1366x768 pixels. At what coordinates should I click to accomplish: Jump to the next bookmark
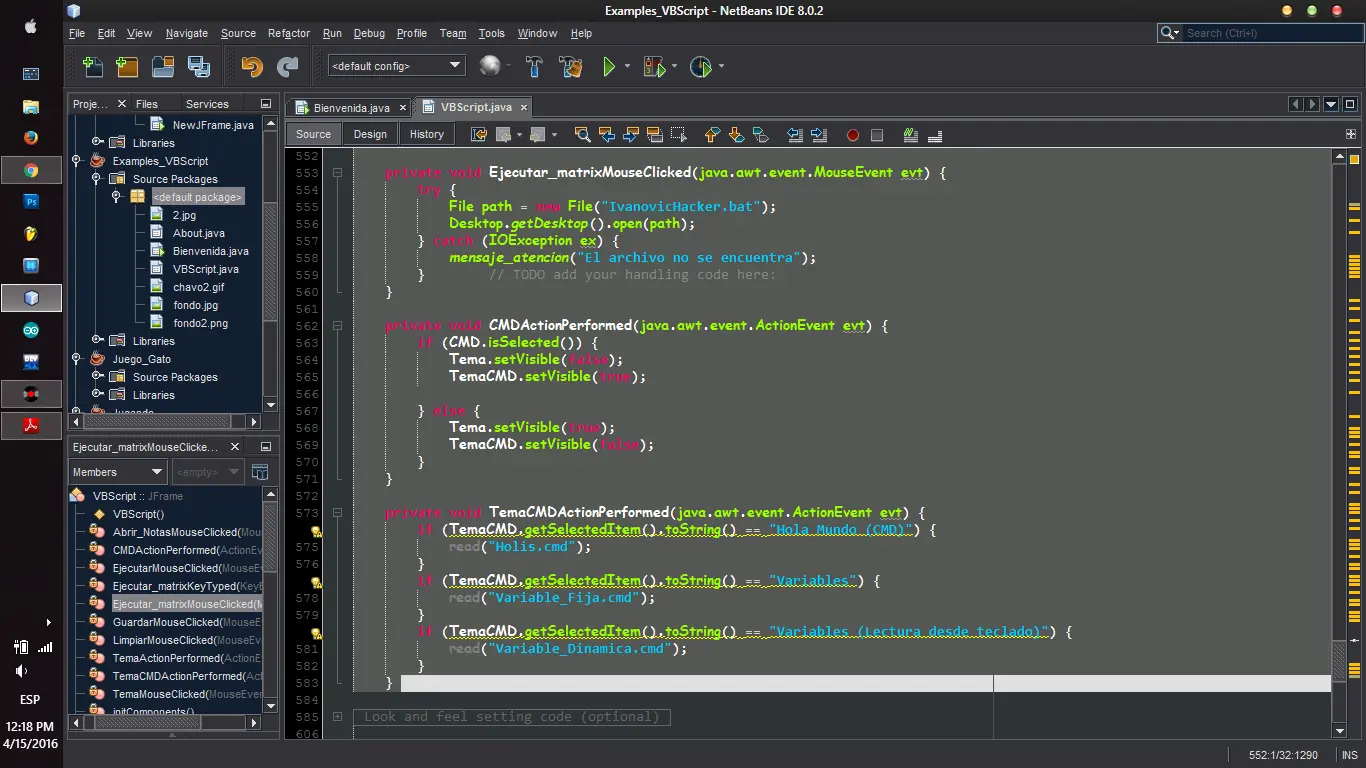tap(736, 135)
